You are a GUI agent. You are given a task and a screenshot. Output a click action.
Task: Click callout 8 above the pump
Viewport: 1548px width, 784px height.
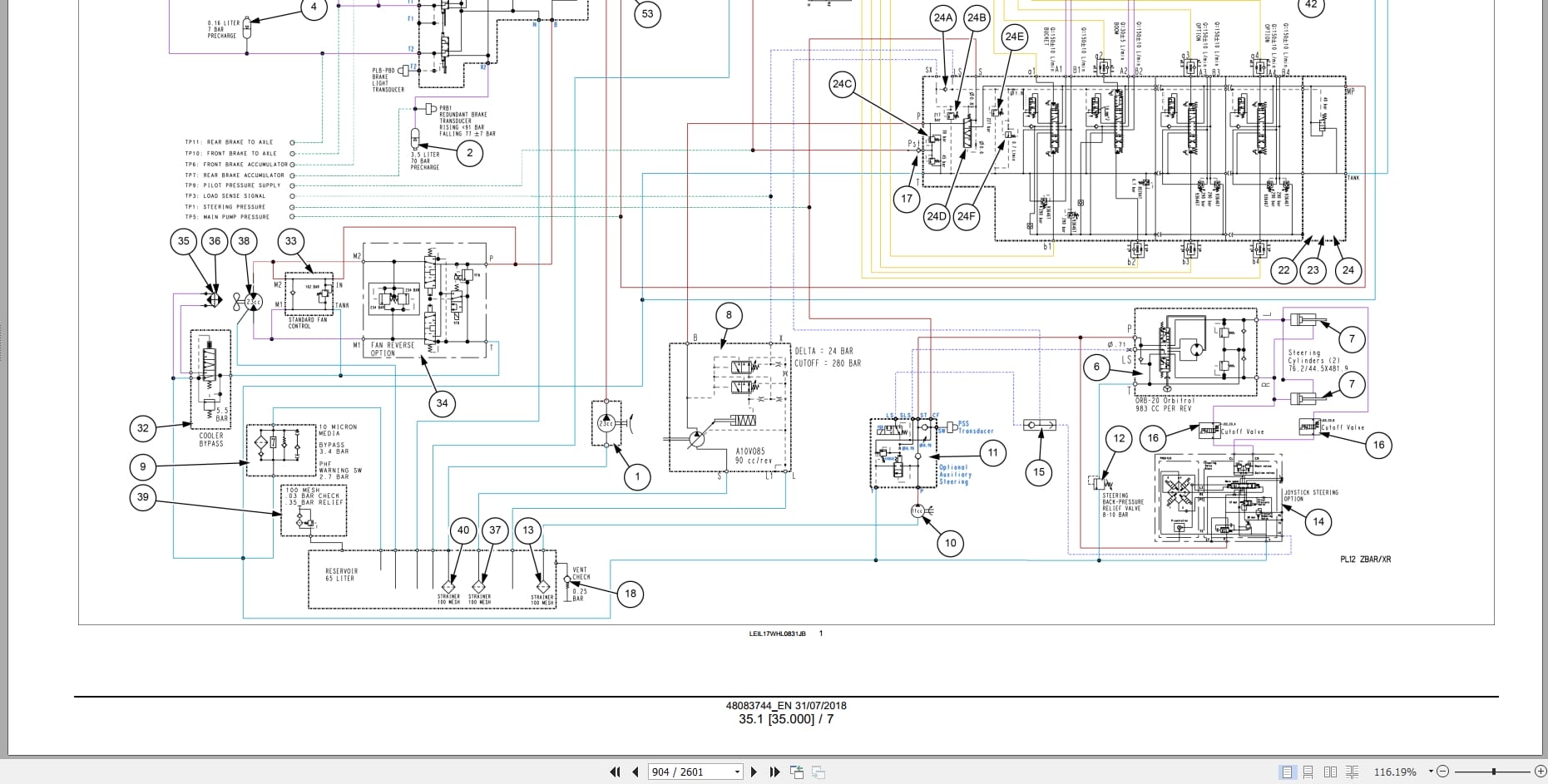click(729, 315)
